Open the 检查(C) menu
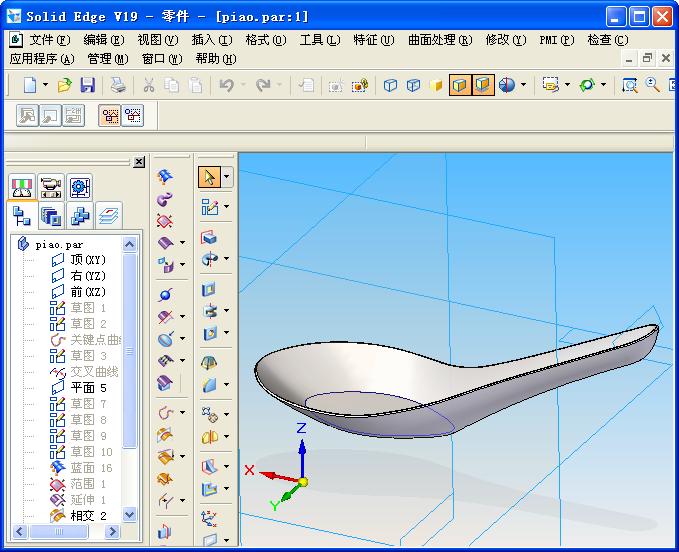 tap(608, 40)
